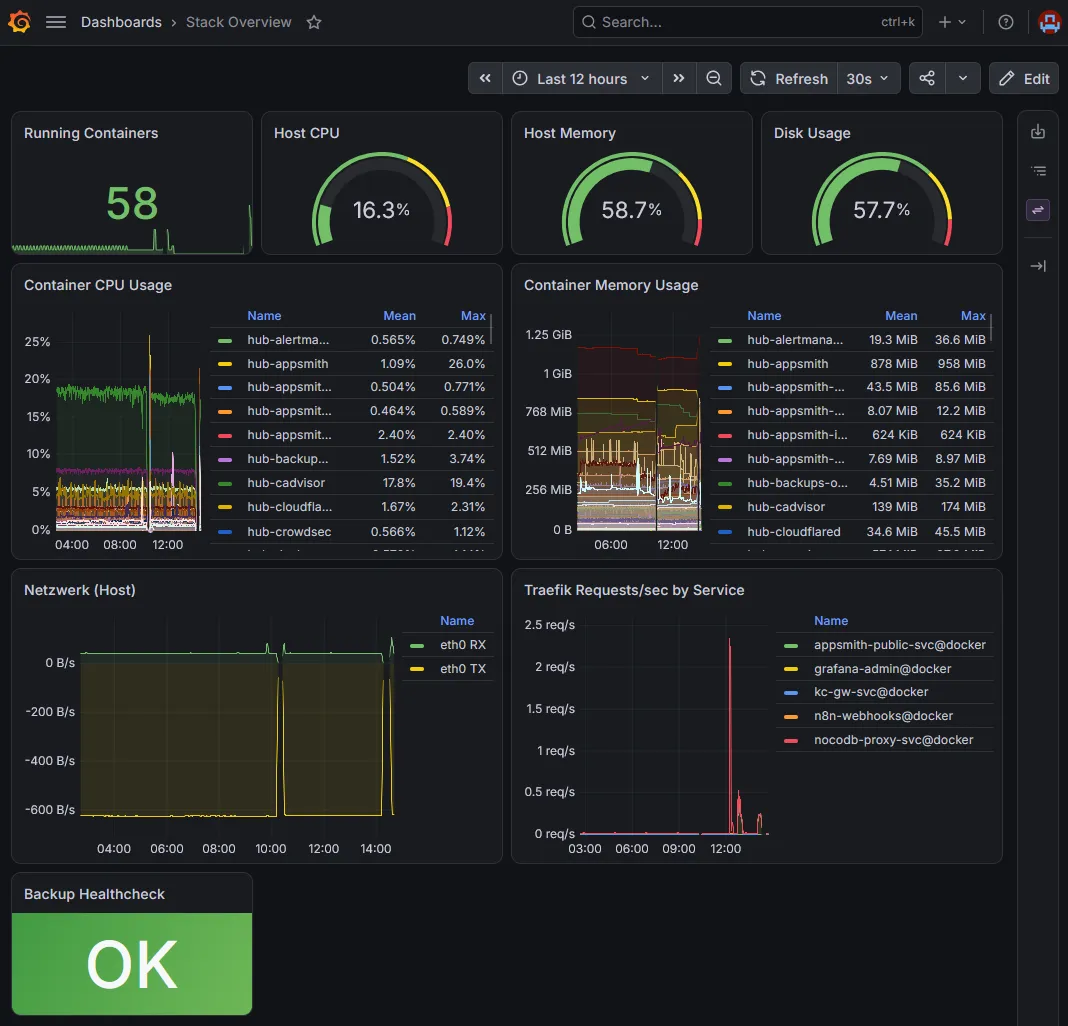Open the user profile avatar
The image size is (1068, 1026).
[x=1049, y=22]
